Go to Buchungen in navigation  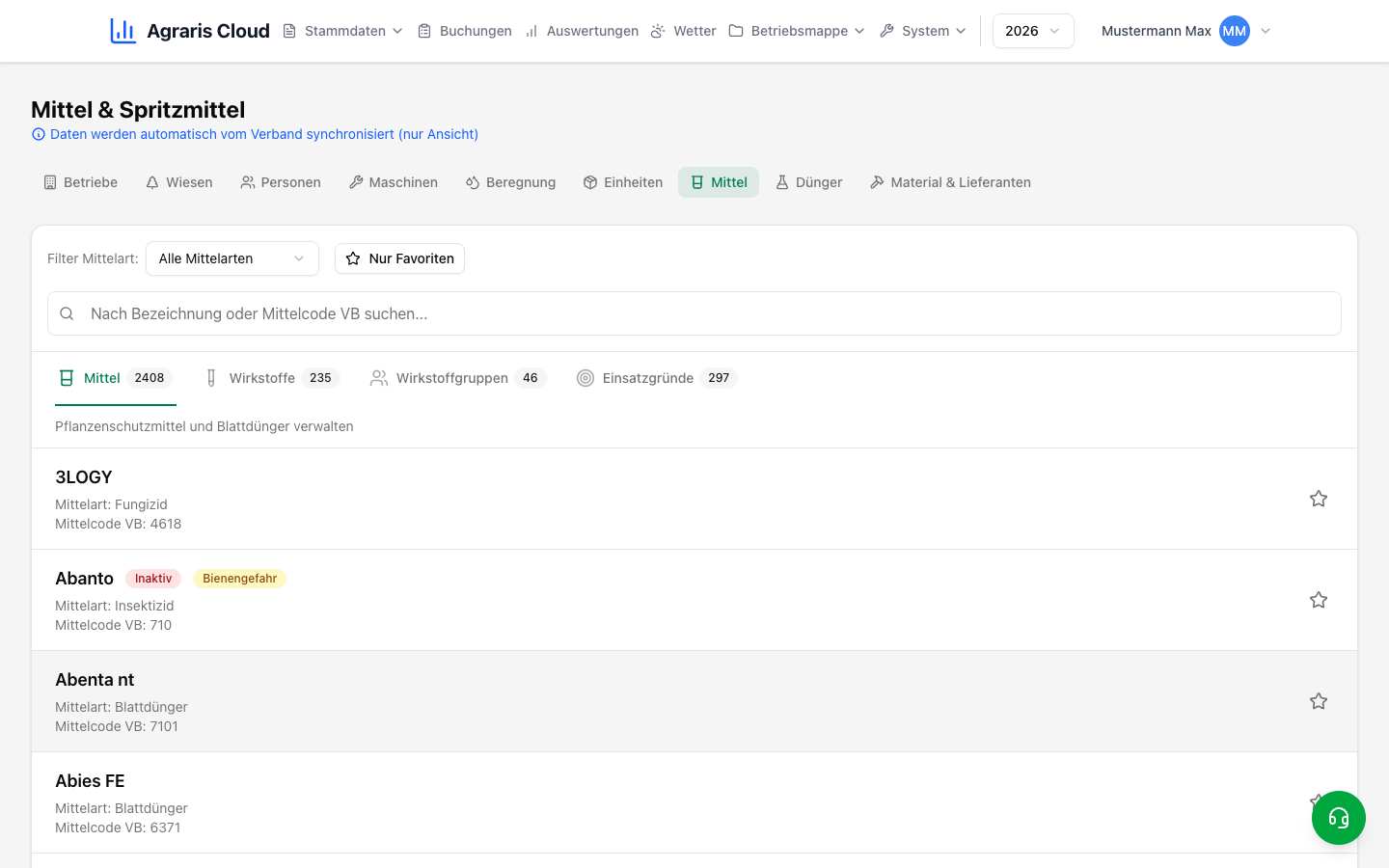pos(465,31)
